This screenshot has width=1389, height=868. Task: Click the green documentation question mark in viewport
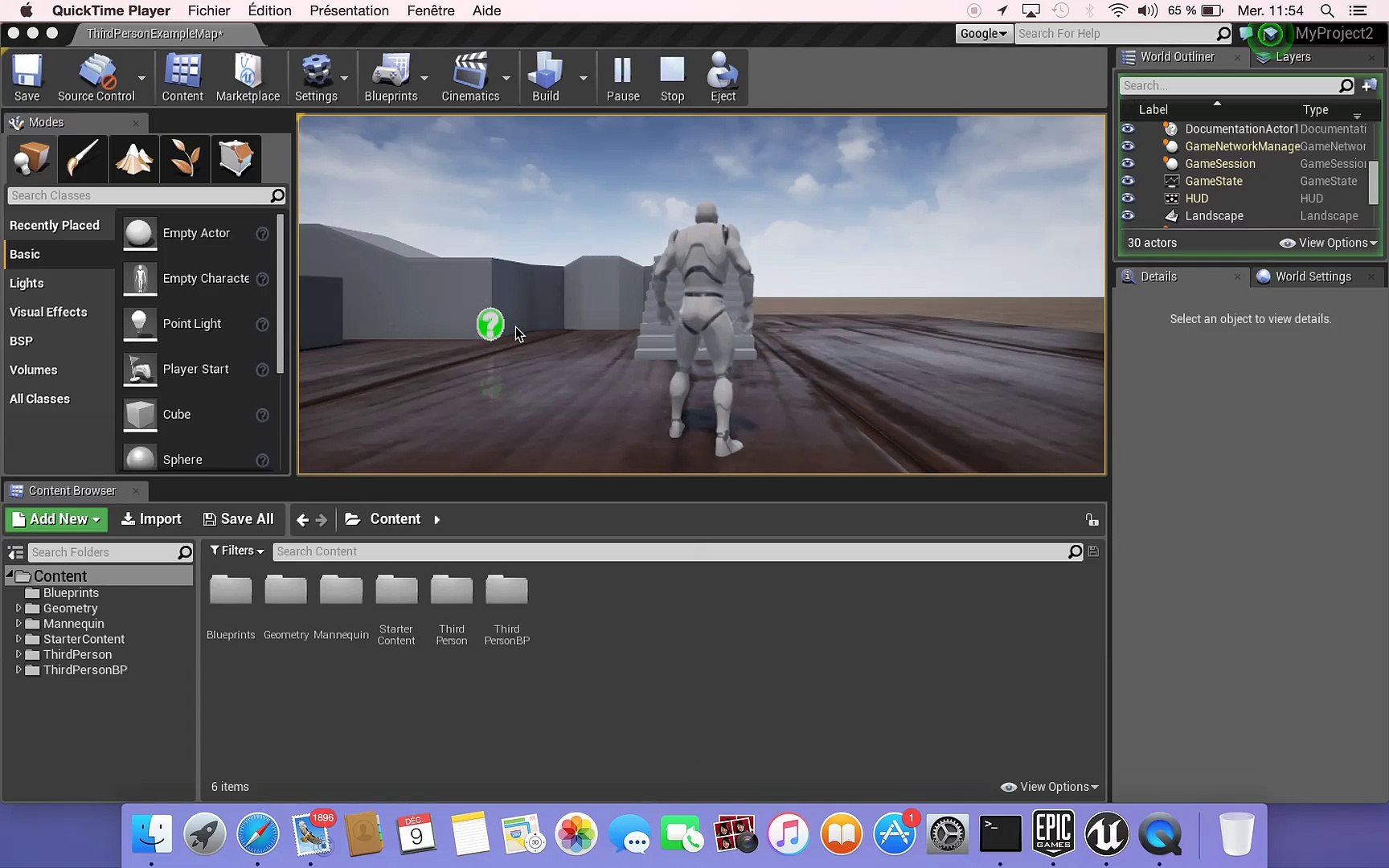click(x=490, y=324)
